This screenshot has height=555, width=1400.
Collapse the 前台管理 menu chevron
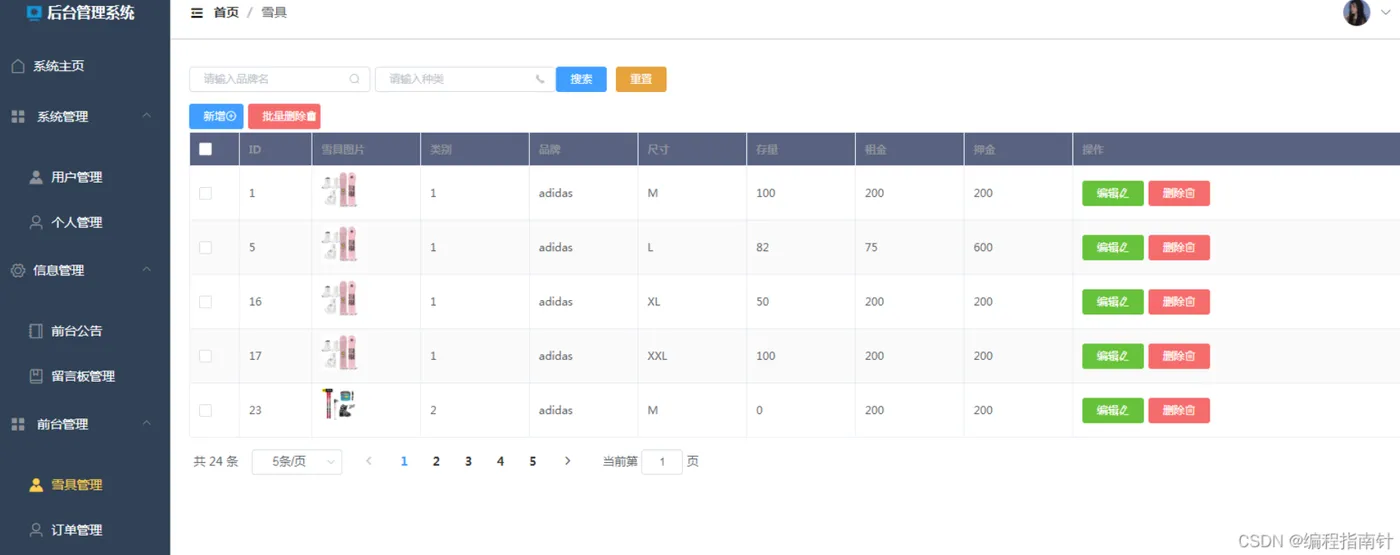(x=147, y=423)
